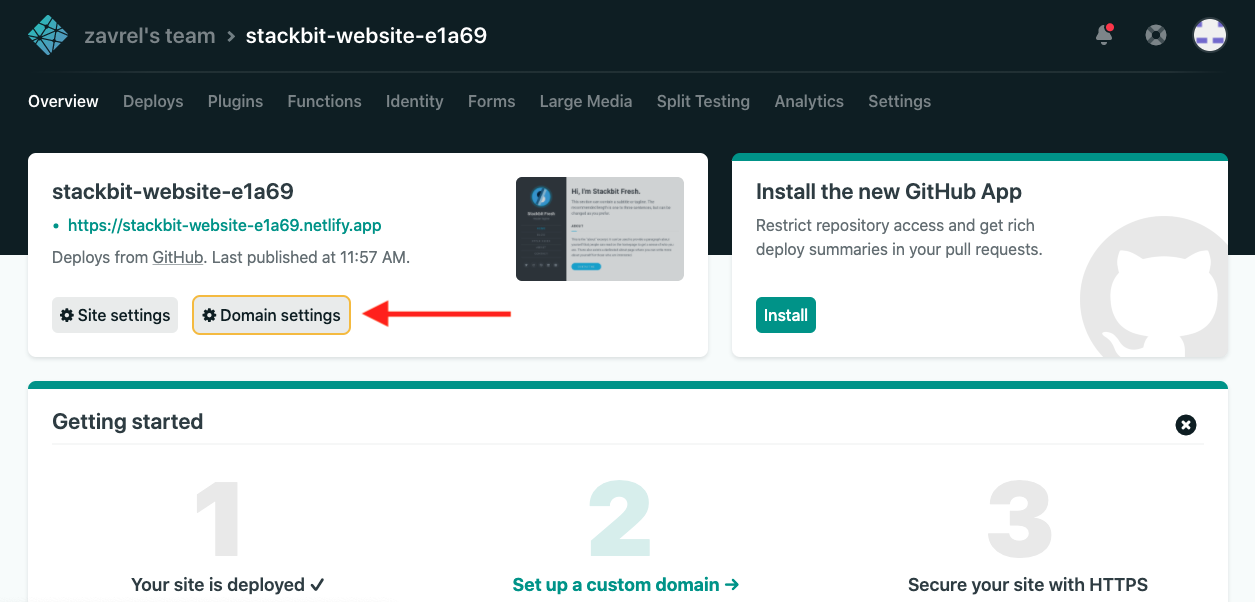
Task: Click the Domain settings button
Action: pyautogui.click(x=271, y=315)
